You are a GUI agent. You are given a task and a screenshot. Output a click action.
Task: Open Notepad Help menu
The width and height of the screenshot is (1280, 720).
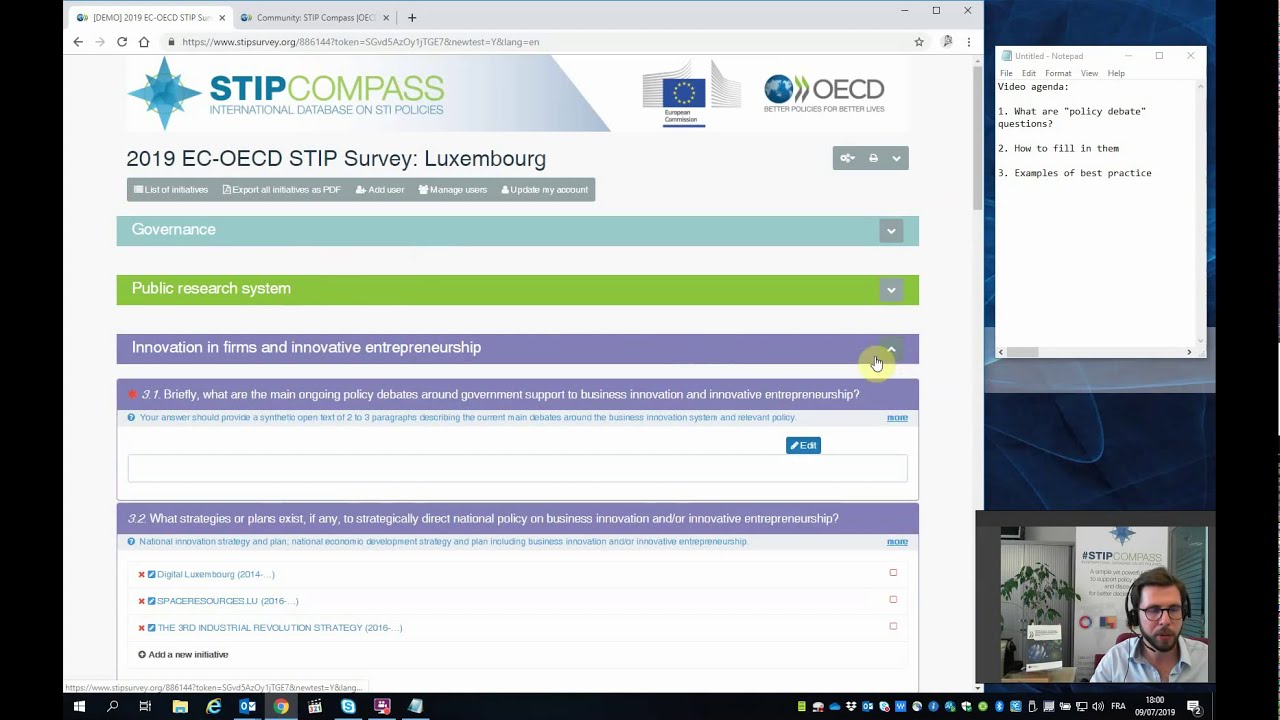click(x=1116, y=73)
